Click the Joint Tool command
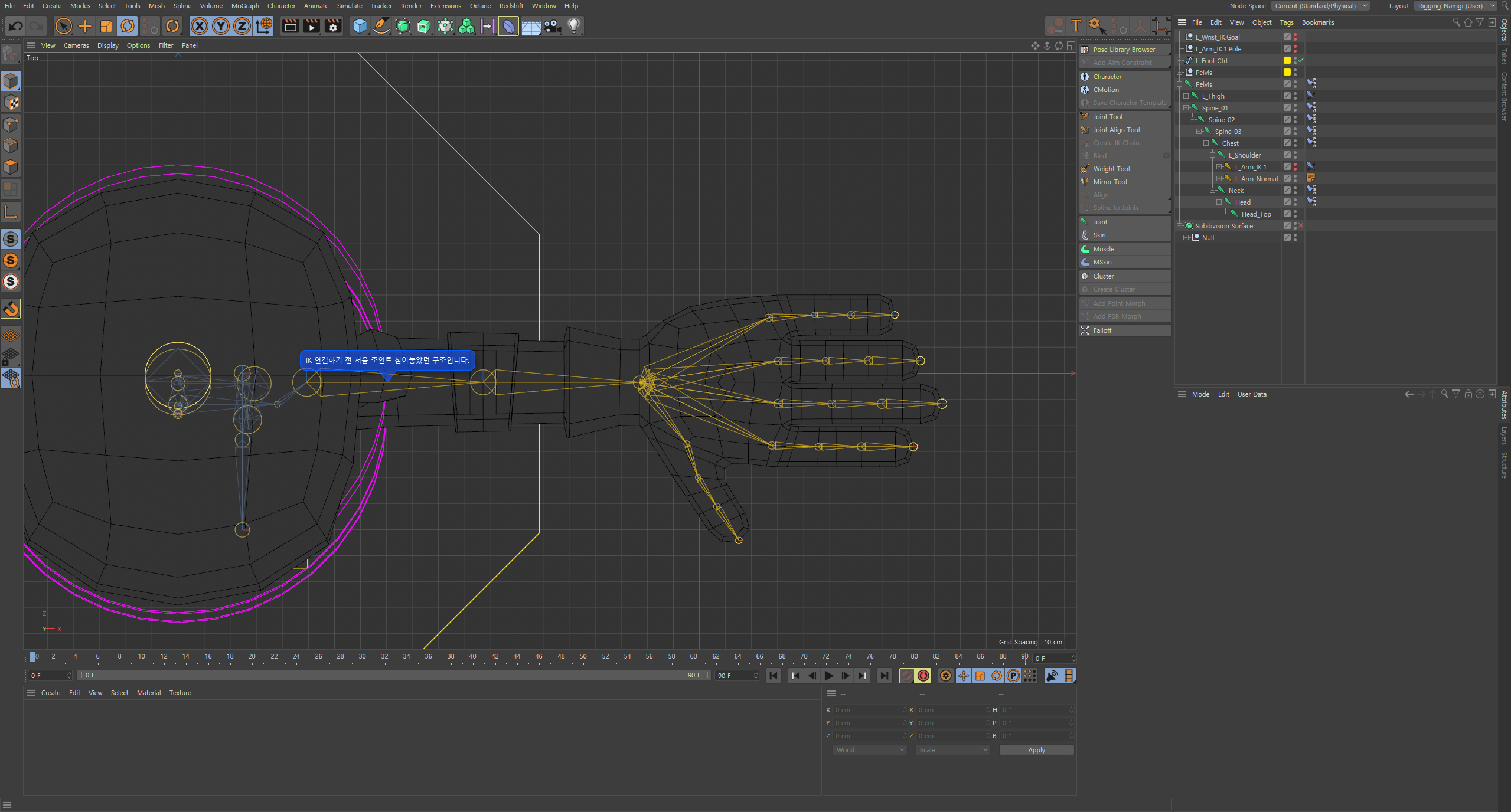The width and height of the screenshot is (1511, 812). [1125, 117]
